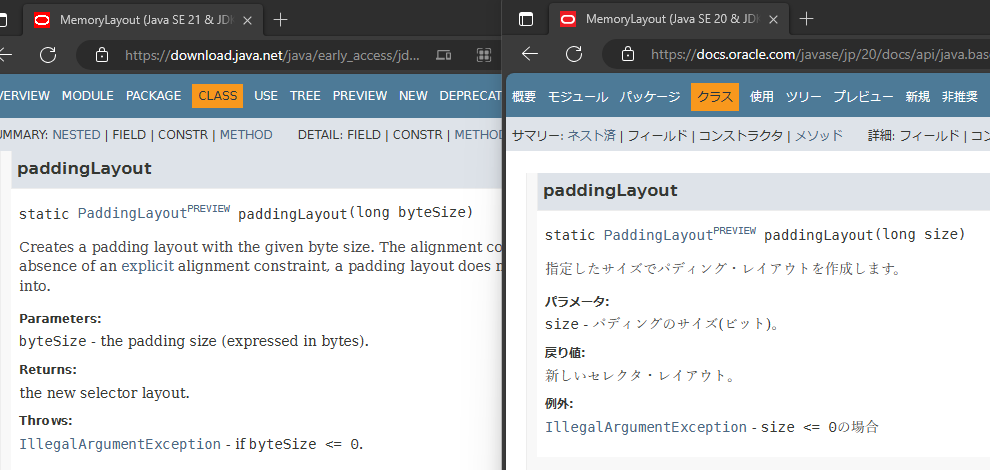Click the 'Returns:' label
Viewport: 990px width, 470px height.
tap(48, 370)
